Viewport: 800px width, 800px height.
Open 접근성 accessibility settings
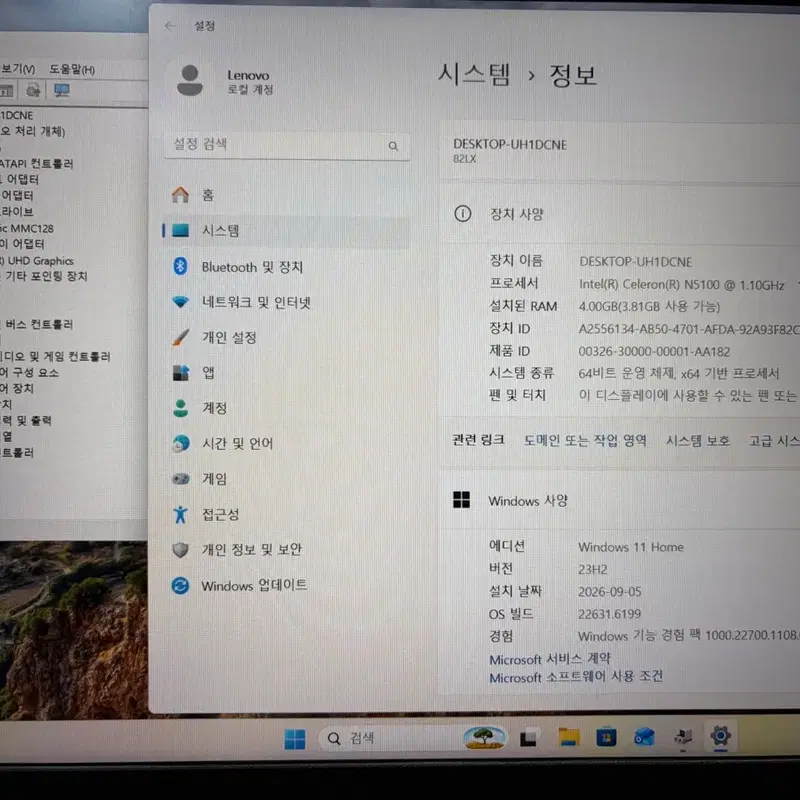(x=286, y=514)
